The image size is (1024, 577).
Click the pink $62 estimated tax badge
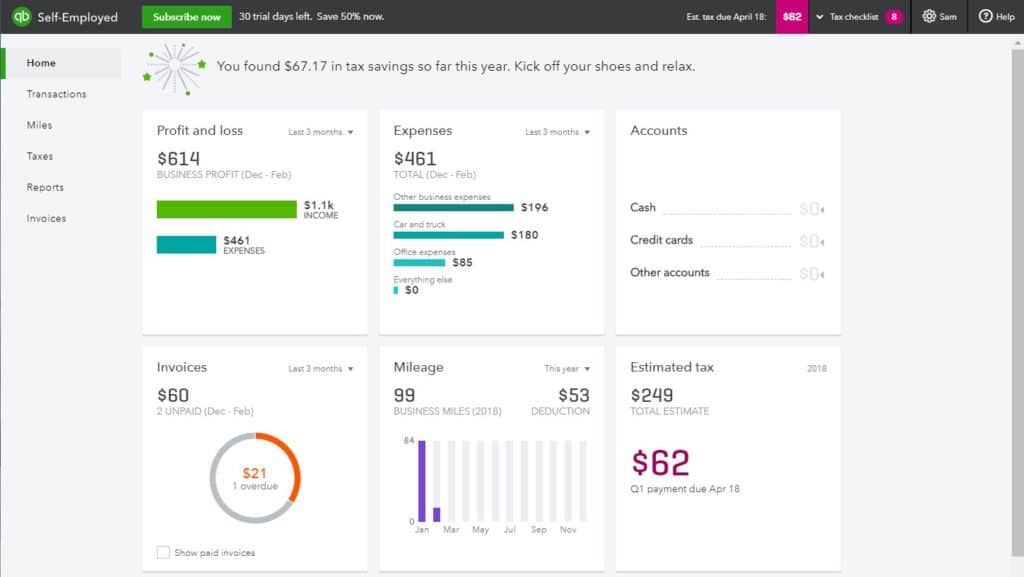tap(791, 17)
